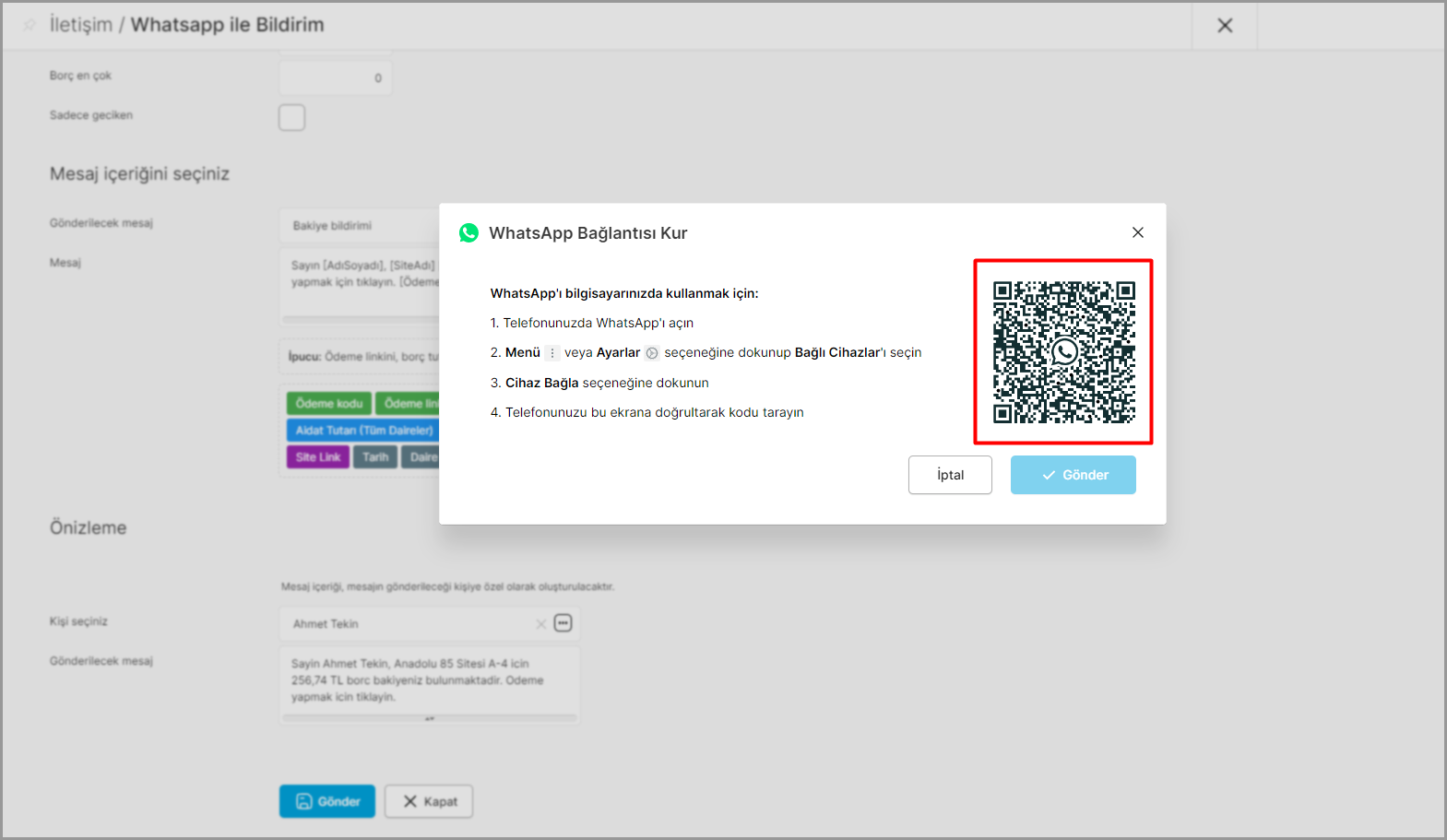Click the Aidat Tutarı (Tüm Daireler) tag
Screen dimensions: 1447x840
coord(363,431)
